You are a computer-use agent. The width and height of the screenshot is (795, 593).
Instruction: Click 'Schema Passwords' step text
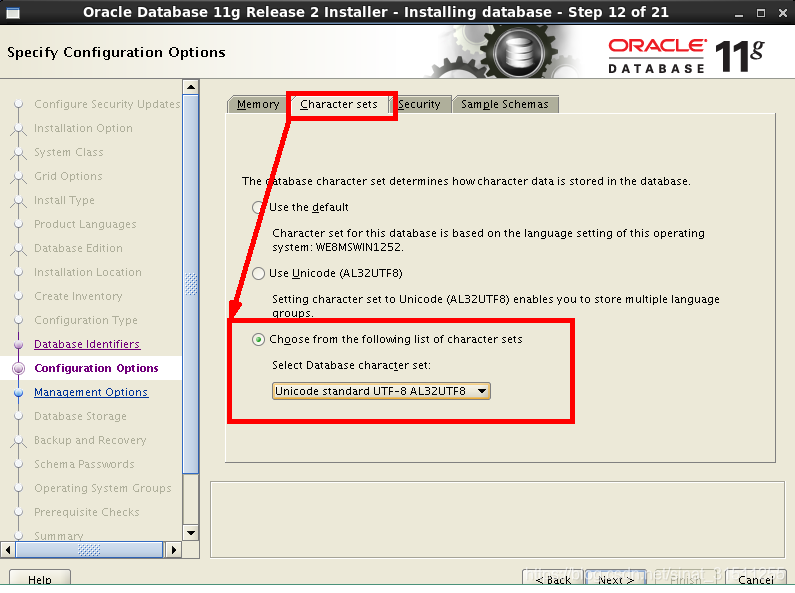(x=84, y=464)
